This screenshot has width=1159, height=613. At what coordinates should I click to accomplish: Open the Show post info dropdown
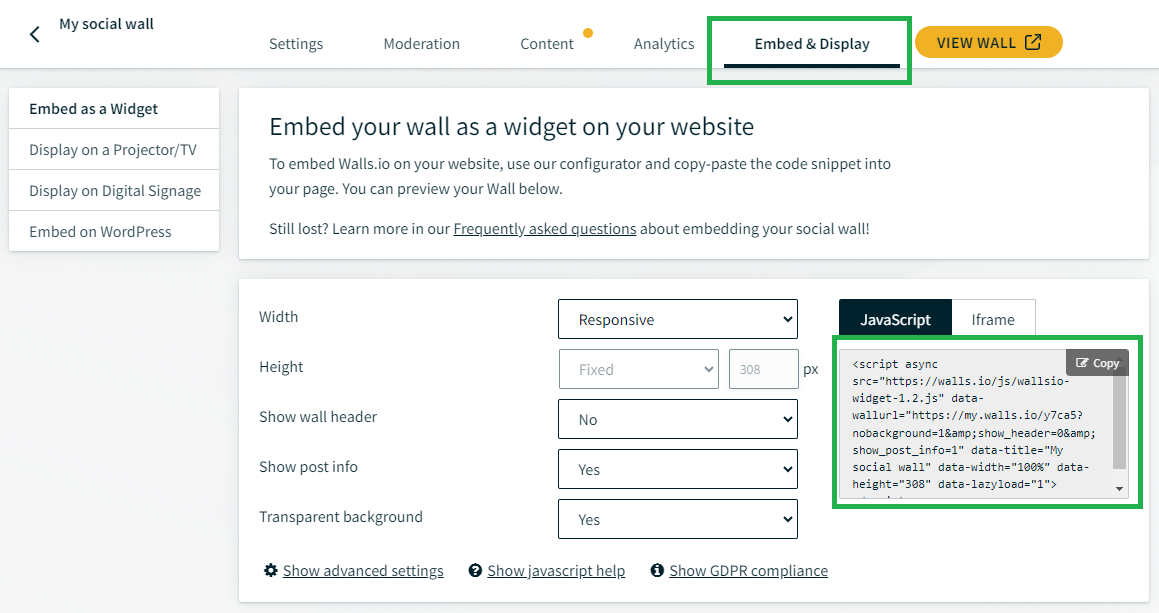[x=678, y=470]
